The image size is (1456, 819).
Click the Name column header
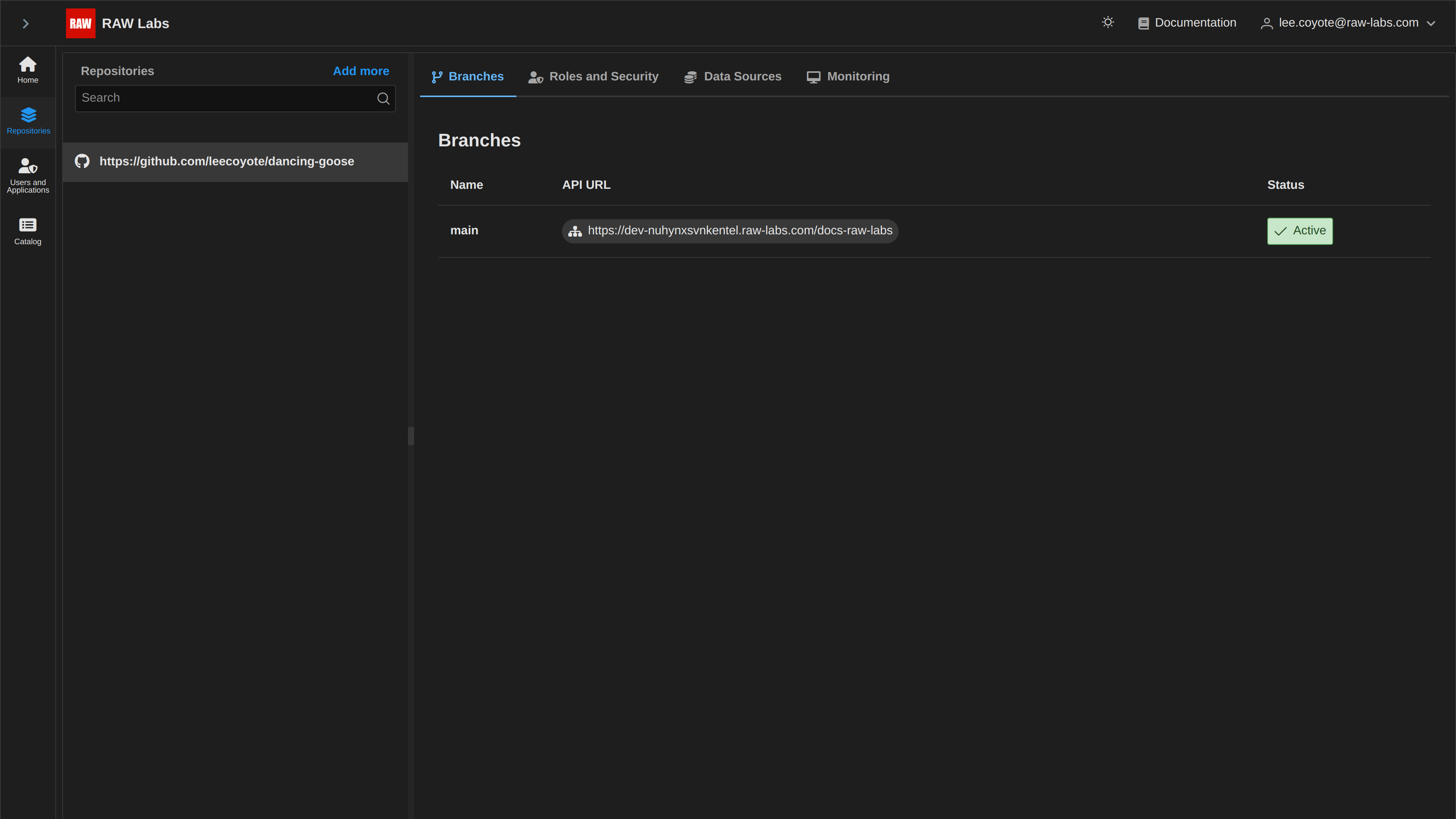click(466, 185)
